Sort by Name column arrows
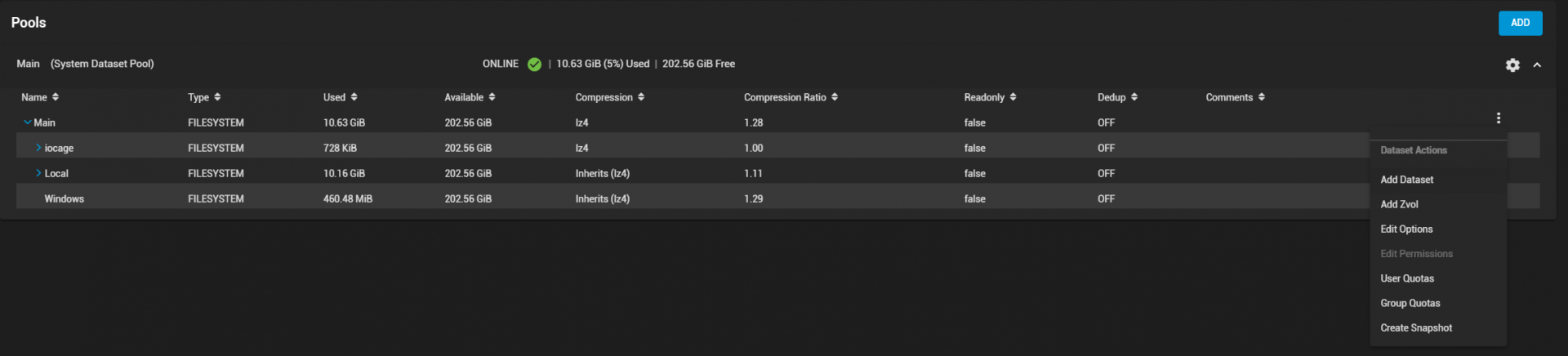The width and height of the screenshot is (1568, 356). click(56, 97)
